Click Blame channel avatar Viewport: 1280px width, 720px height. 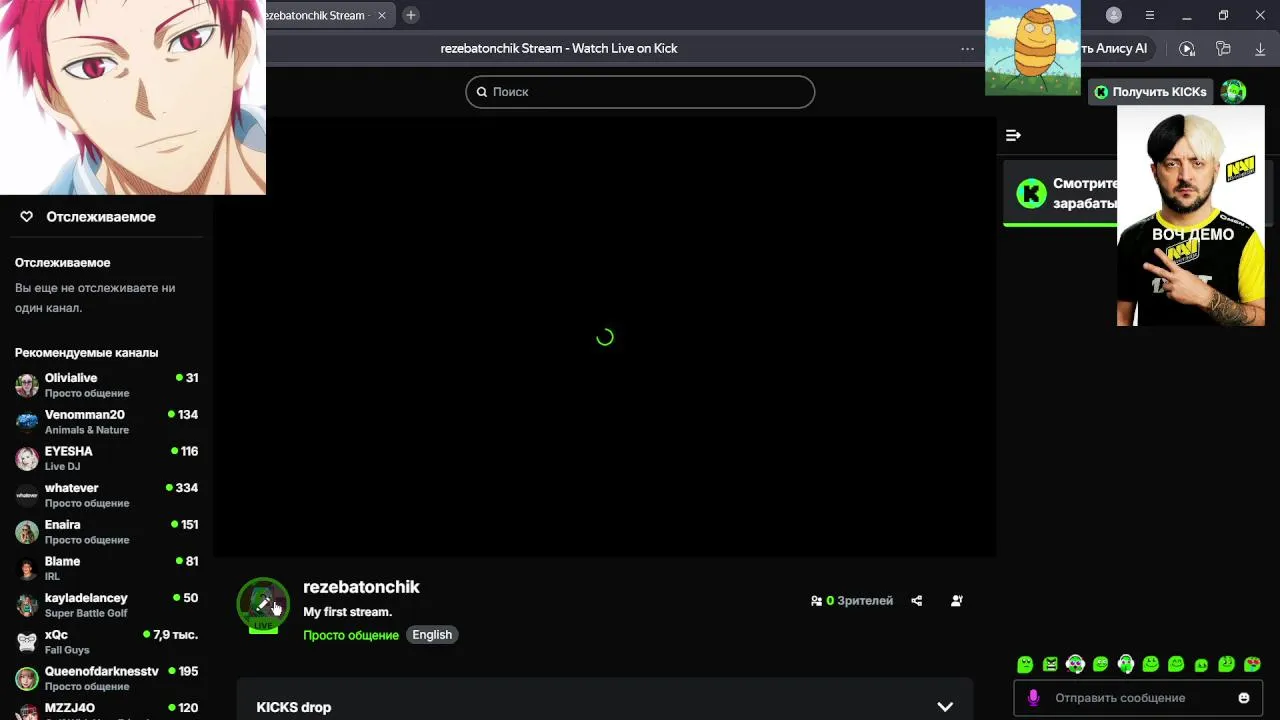coord(27,568)
